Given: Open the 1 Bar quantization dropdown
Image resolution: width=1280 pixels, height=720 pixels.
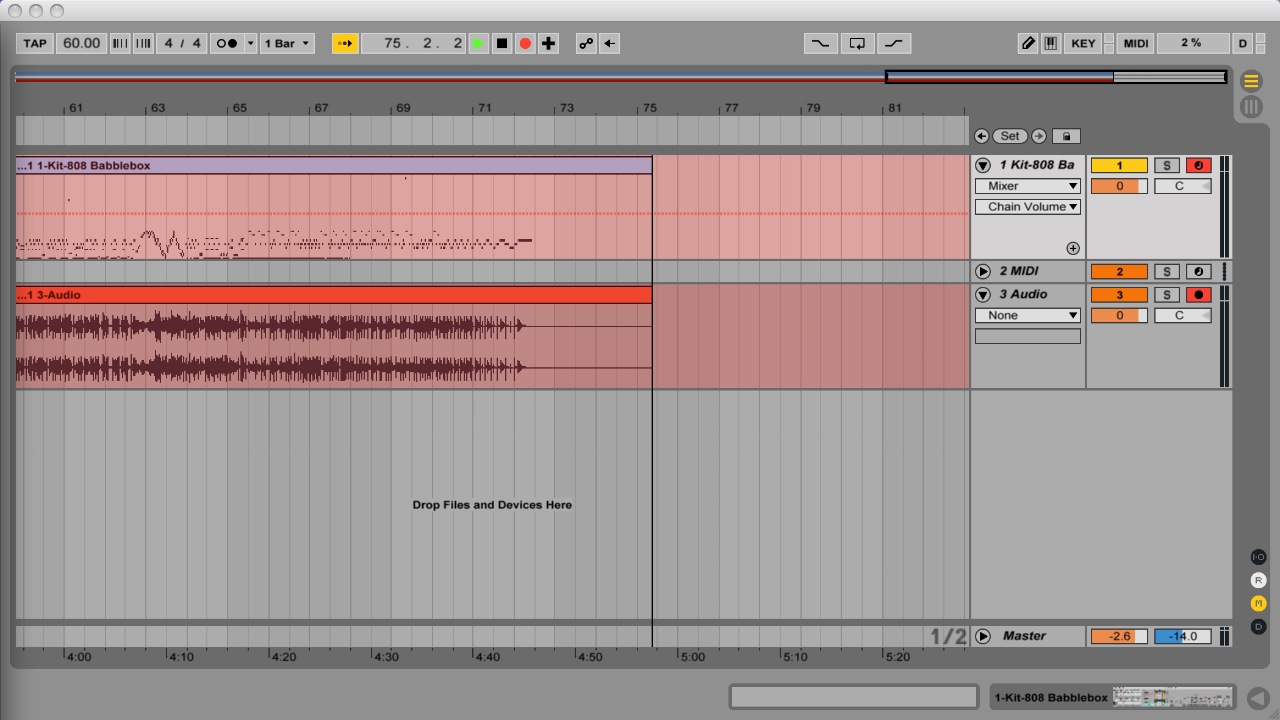Looking at the screenshot, I should pos(287,43).
